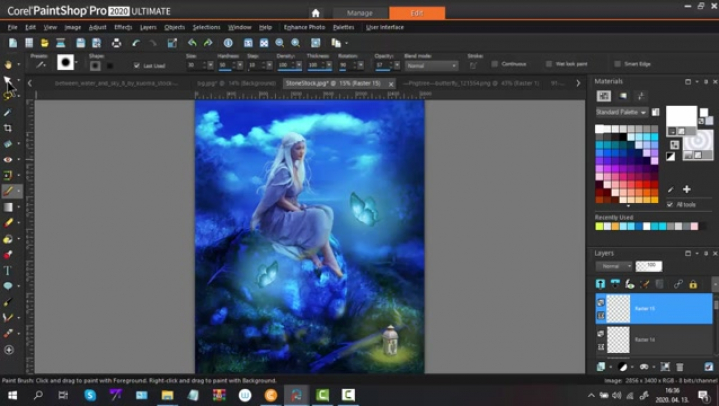Click the link icon in Layers toolbar
This screenshot has width=719, height=406.
[x=678, y=284]
